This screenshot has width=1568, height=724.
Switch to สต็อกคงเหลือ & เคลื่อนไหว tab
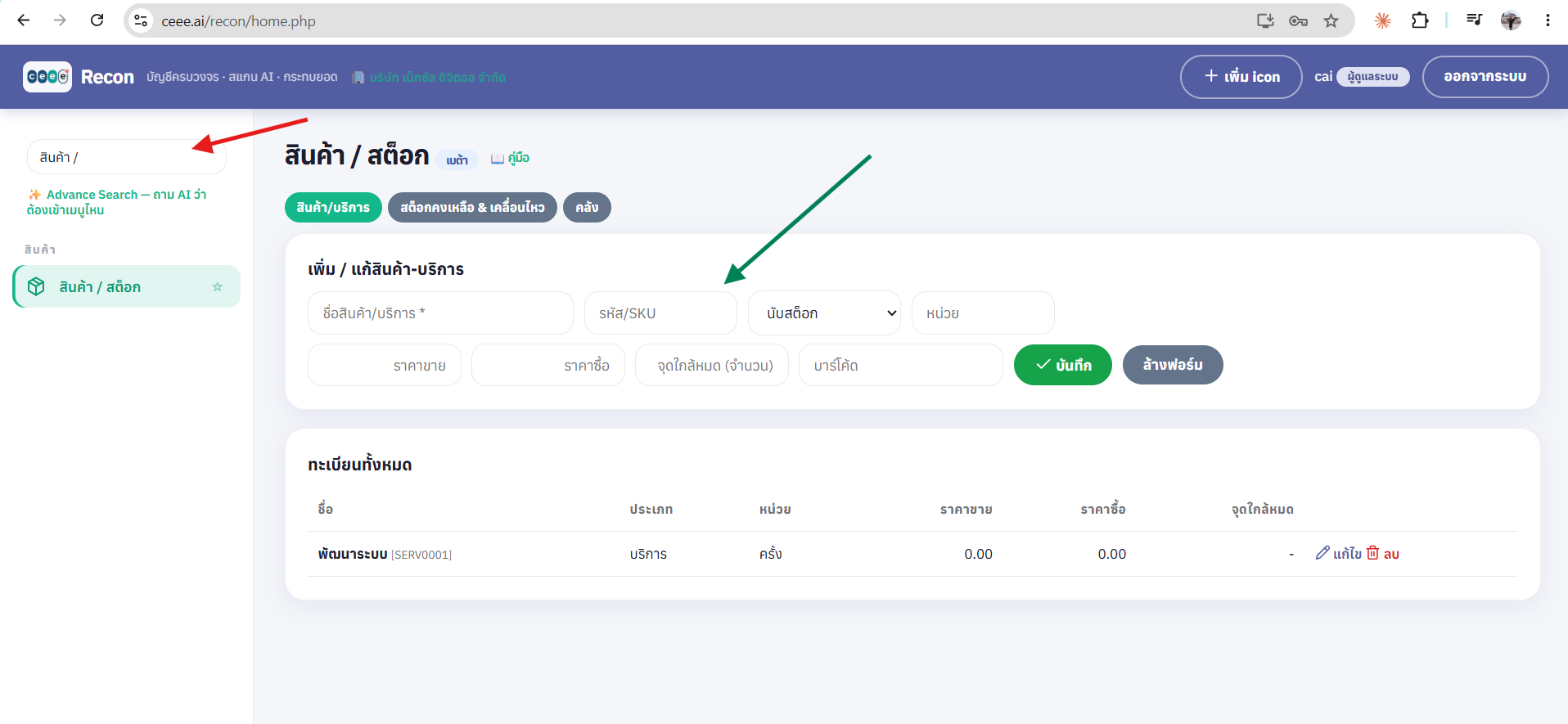coord(472,207)
